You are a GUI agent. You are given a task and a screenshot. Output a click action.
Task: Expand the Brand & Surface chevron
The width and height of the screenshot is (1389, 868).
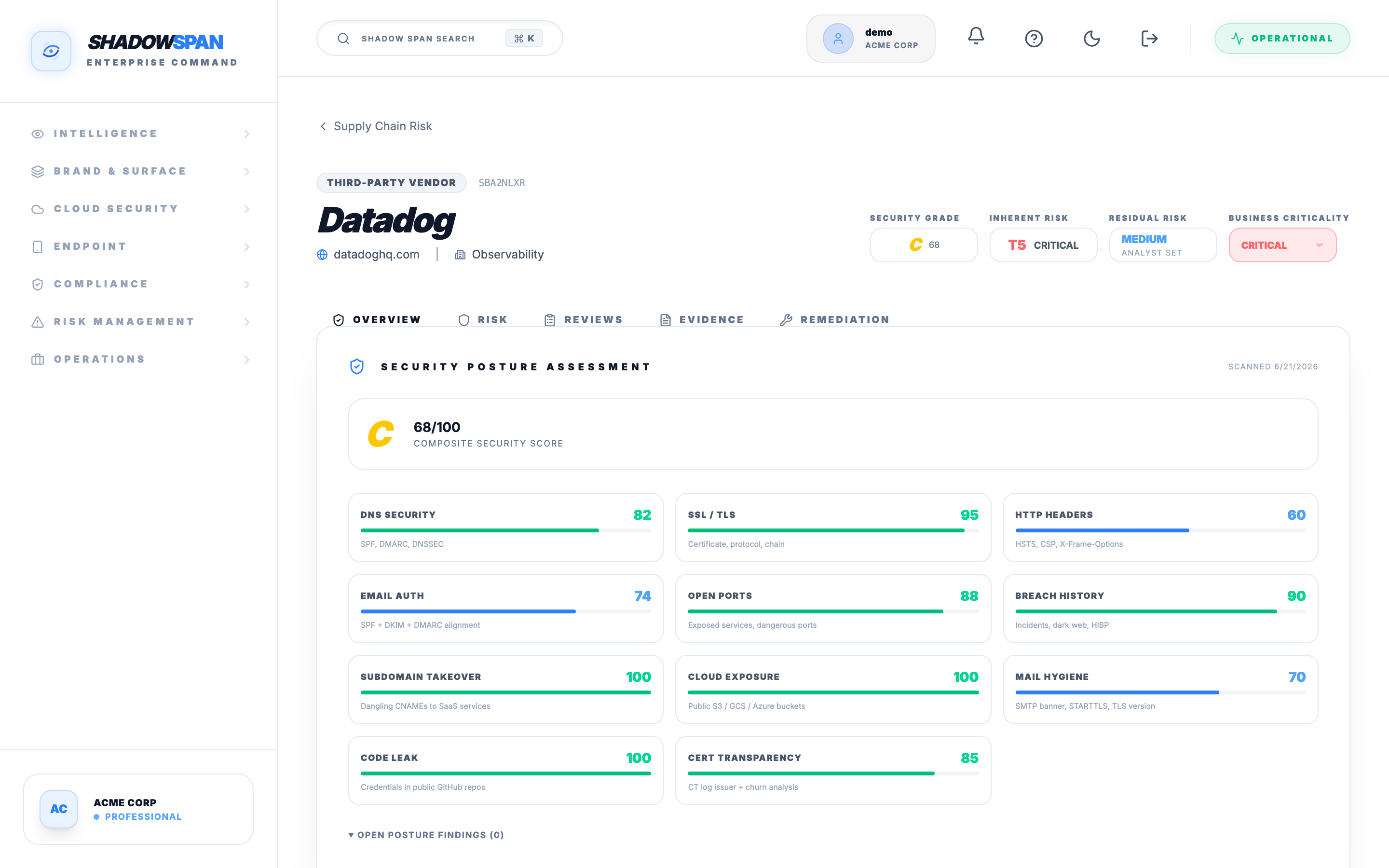pyautogui.click(x=247, y=171)
